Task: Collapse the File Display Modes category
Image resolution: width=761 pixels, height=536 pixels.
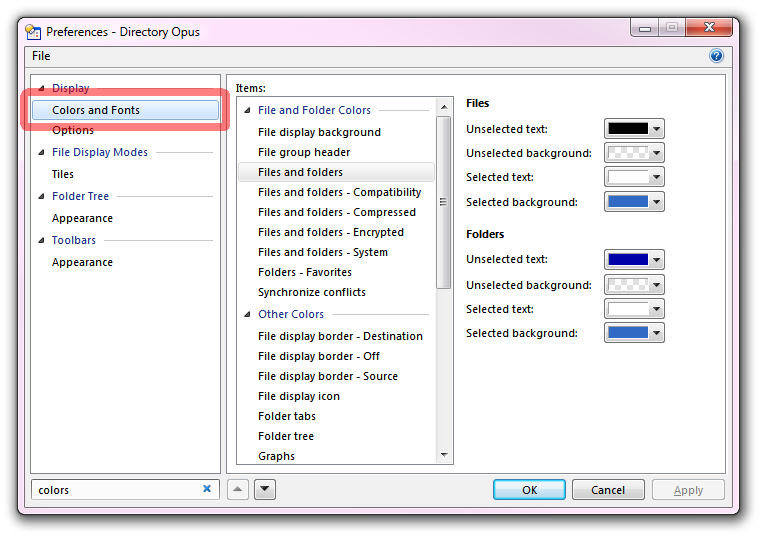Action: click(x=42, y=152)
